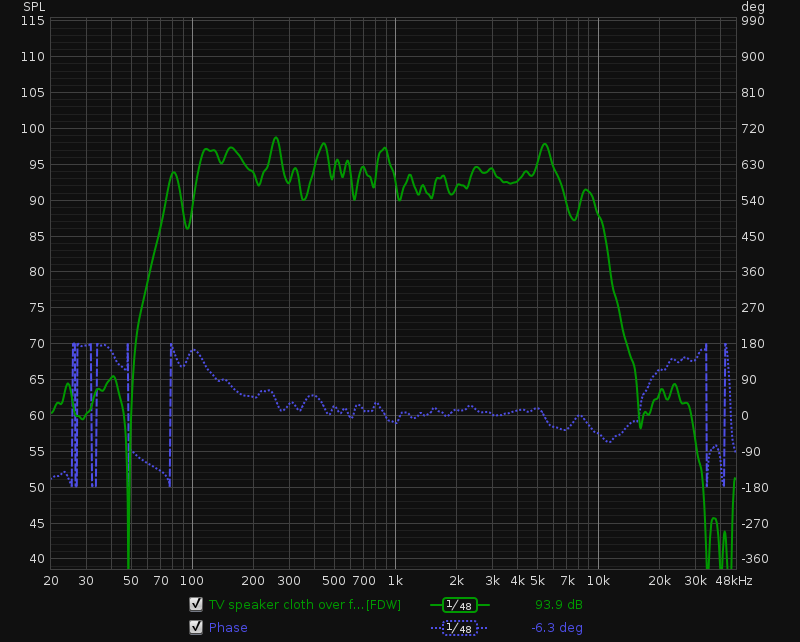This screenshot has height=642, width=800.
Task: Click the 1k frequency axis label
Action: 395,581
